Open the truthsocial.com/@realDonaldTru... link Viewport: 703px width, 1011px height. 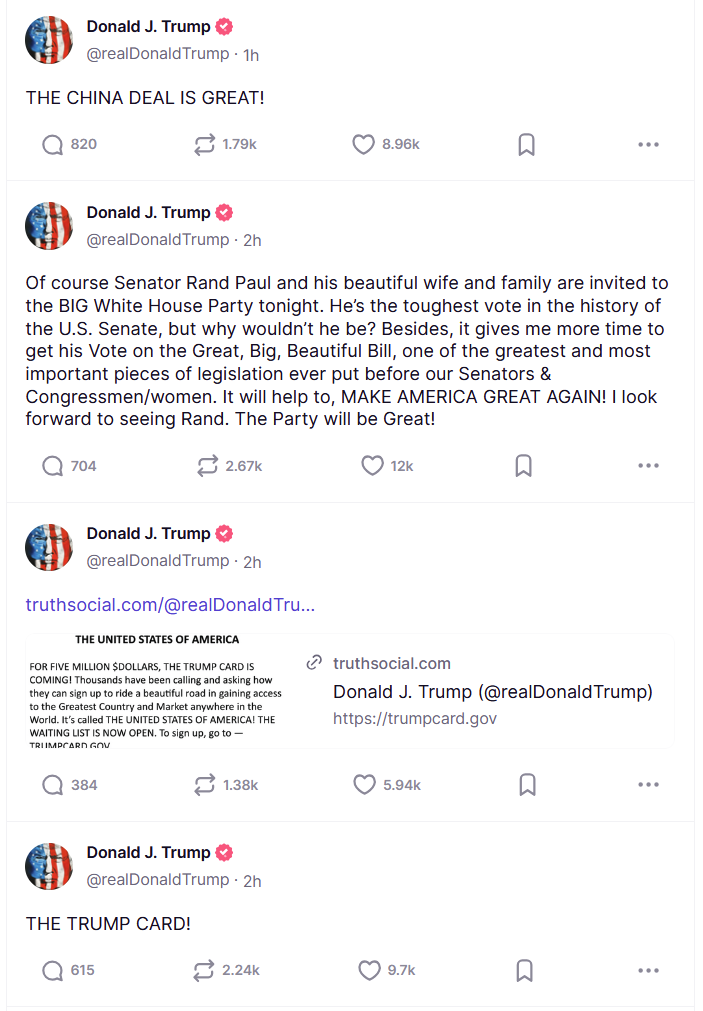coord(170,605)
